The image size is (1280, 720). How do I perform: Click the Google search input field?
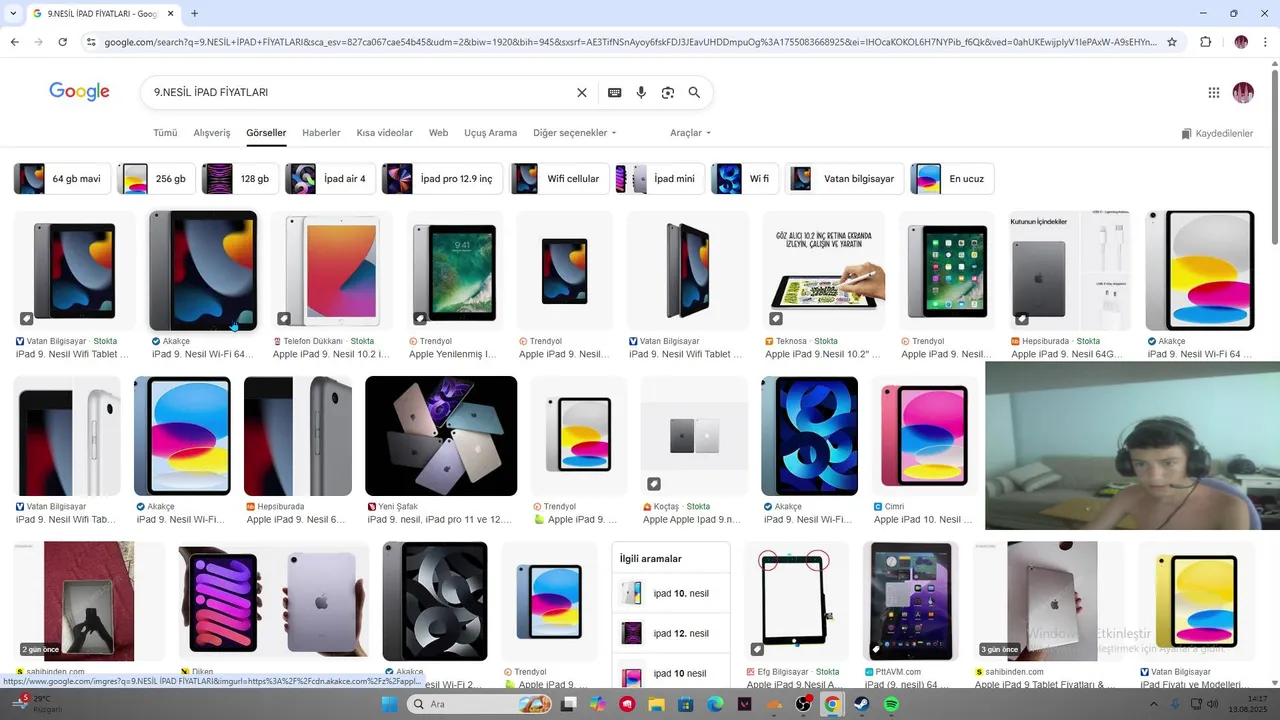point(360,92)
